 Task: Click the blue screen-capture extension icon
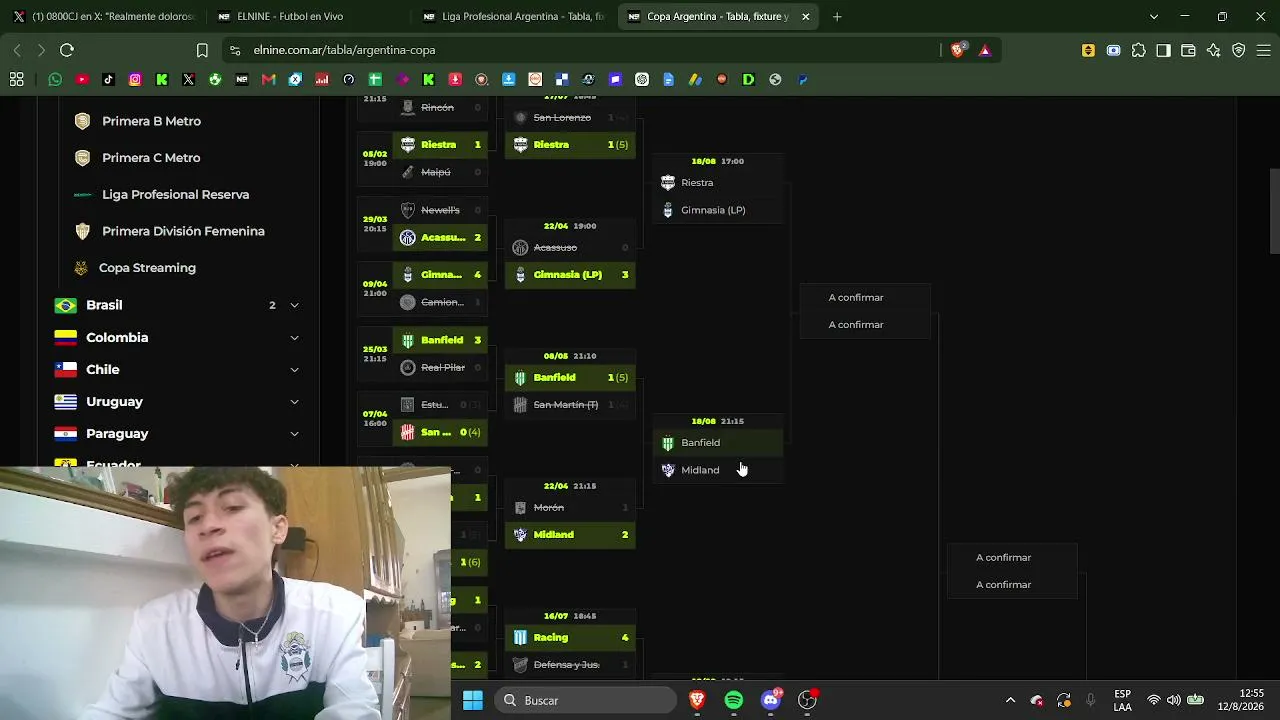click(1113, 50)
